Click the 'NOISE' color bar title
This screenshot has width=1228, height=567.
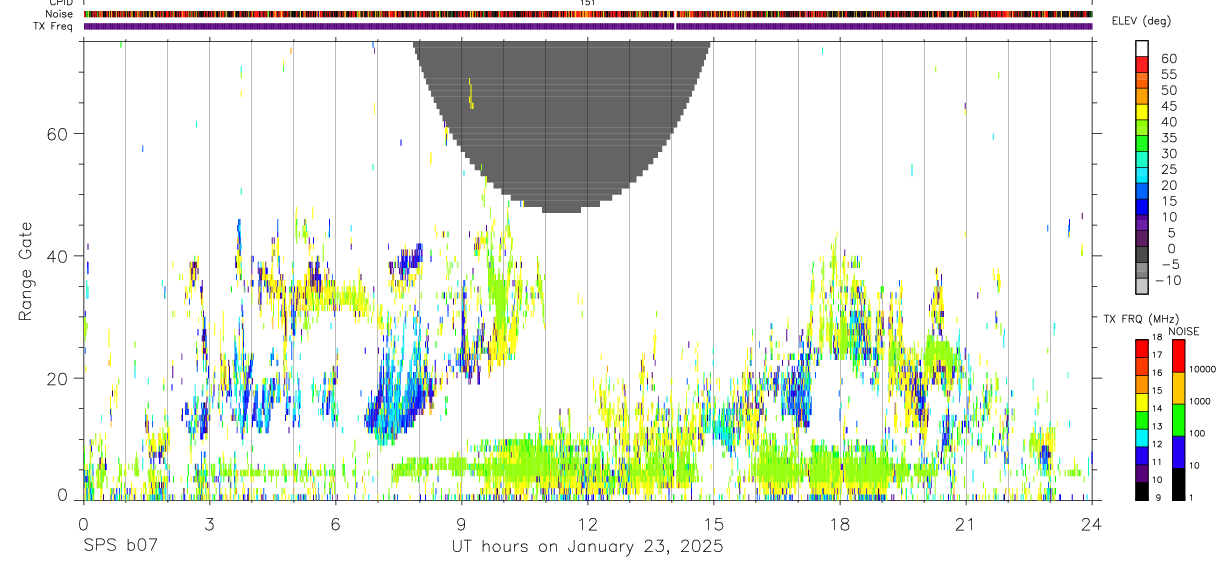1183,331
